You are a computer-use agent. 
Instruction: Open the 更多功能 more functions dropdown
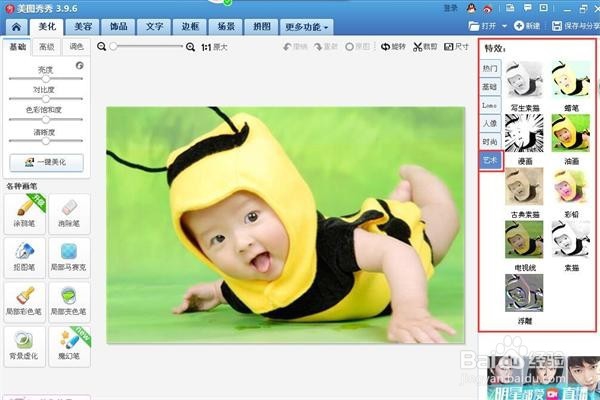click(307, 27)
